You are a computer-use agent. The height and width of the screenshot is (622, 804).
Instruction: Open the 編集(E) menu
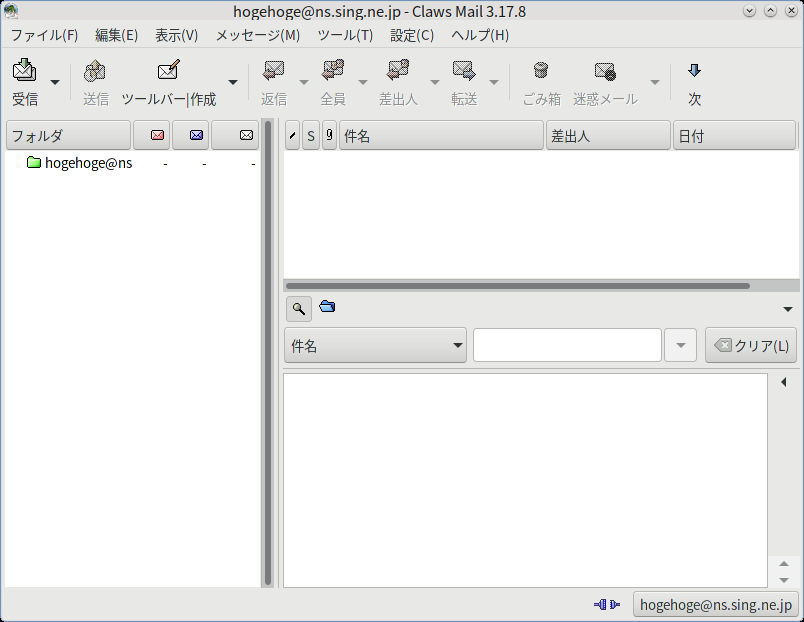pyautogui.click(x=116, y=35)
